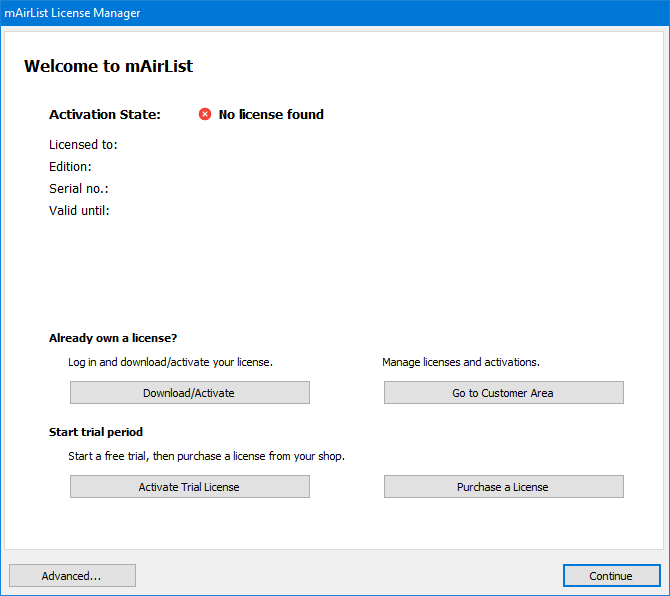Click the "Welcome to mAirList" heading
Screen dimensions: 670x596
[108, 67]
